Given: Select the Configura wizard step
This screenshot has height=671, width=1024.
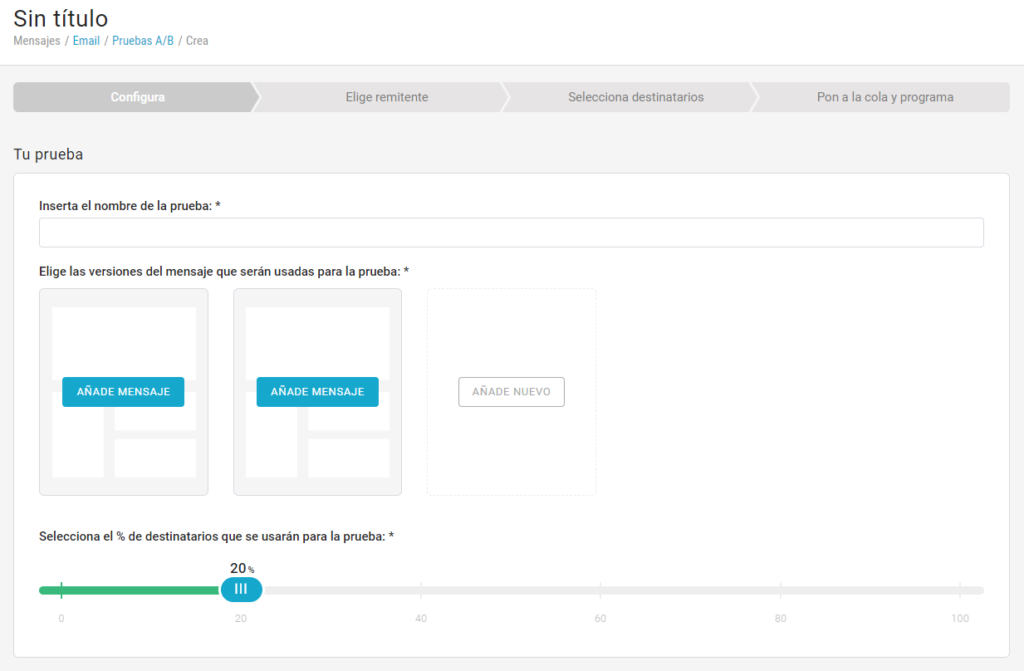Looking at the screenshot, I should tap(137, 97).
